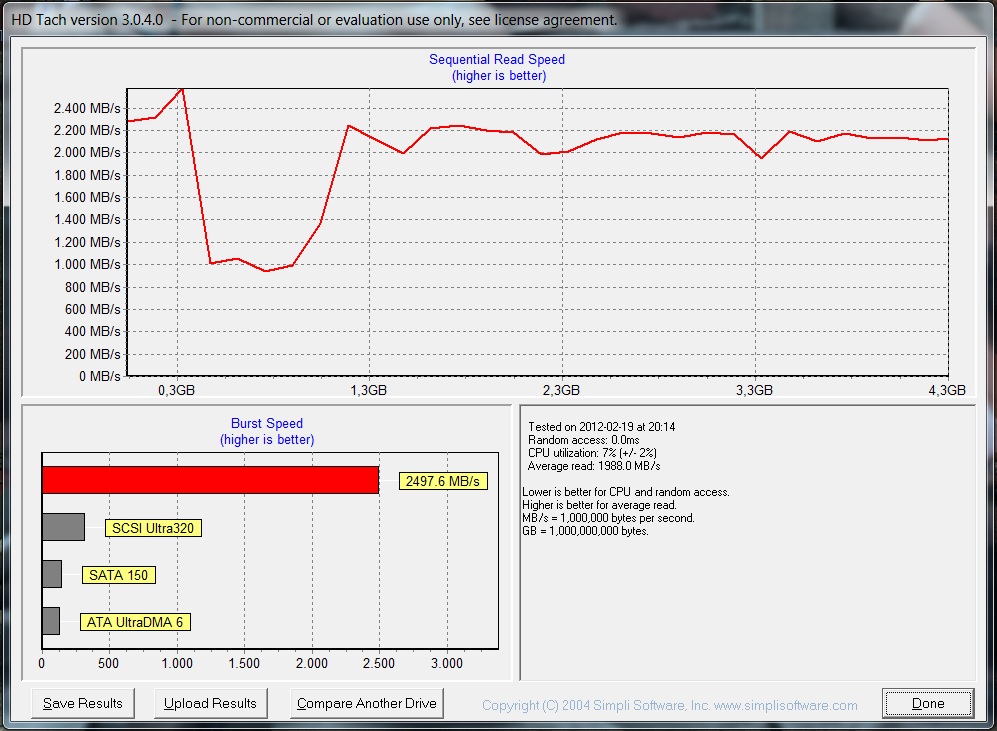Click the gray SCSI Ultra320 bar
The width and height of the screenshot is (997, 731).
(64, 527)
